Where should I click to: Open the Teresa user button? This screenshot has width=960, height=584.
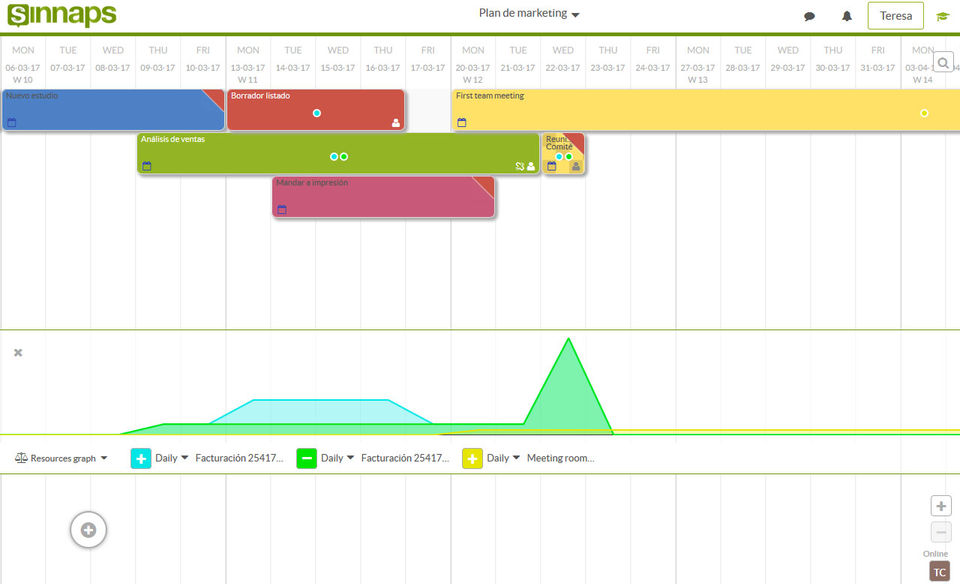[x=896, y=16]
